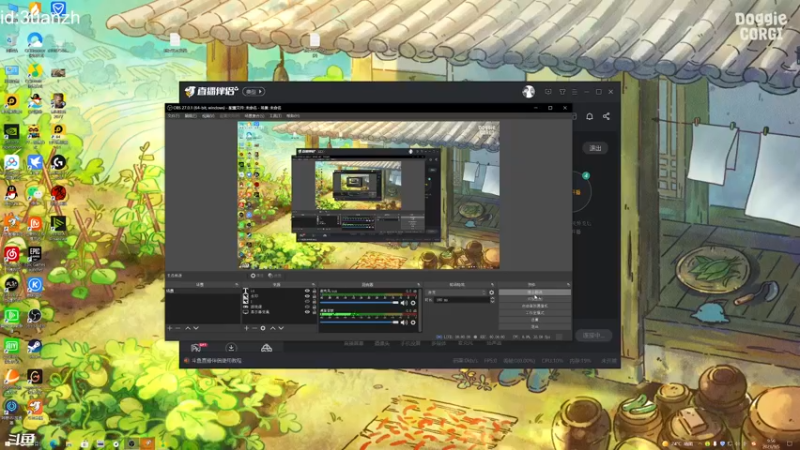
Task: Click the top streaming button in OBS controls
Action: (534, 292)
